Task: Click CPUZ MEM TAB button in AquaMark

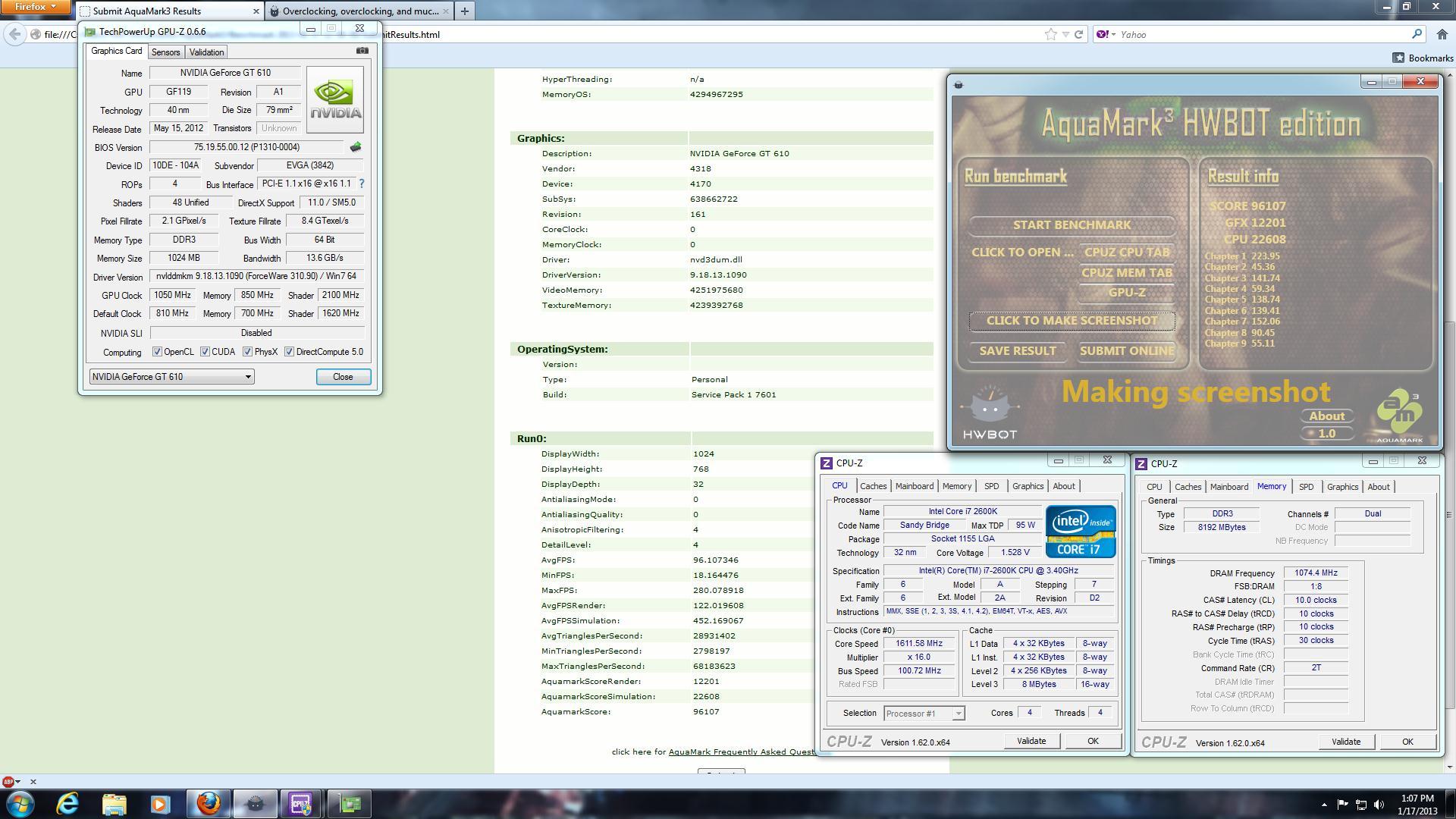Action: coord(1127,273)
